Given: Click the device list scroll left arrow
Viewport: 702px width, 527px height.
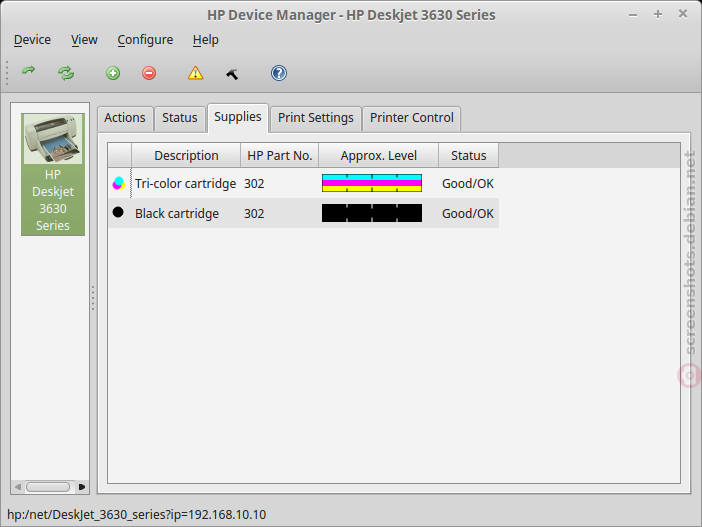Looking at the screenshot, I should click(18, 487).
